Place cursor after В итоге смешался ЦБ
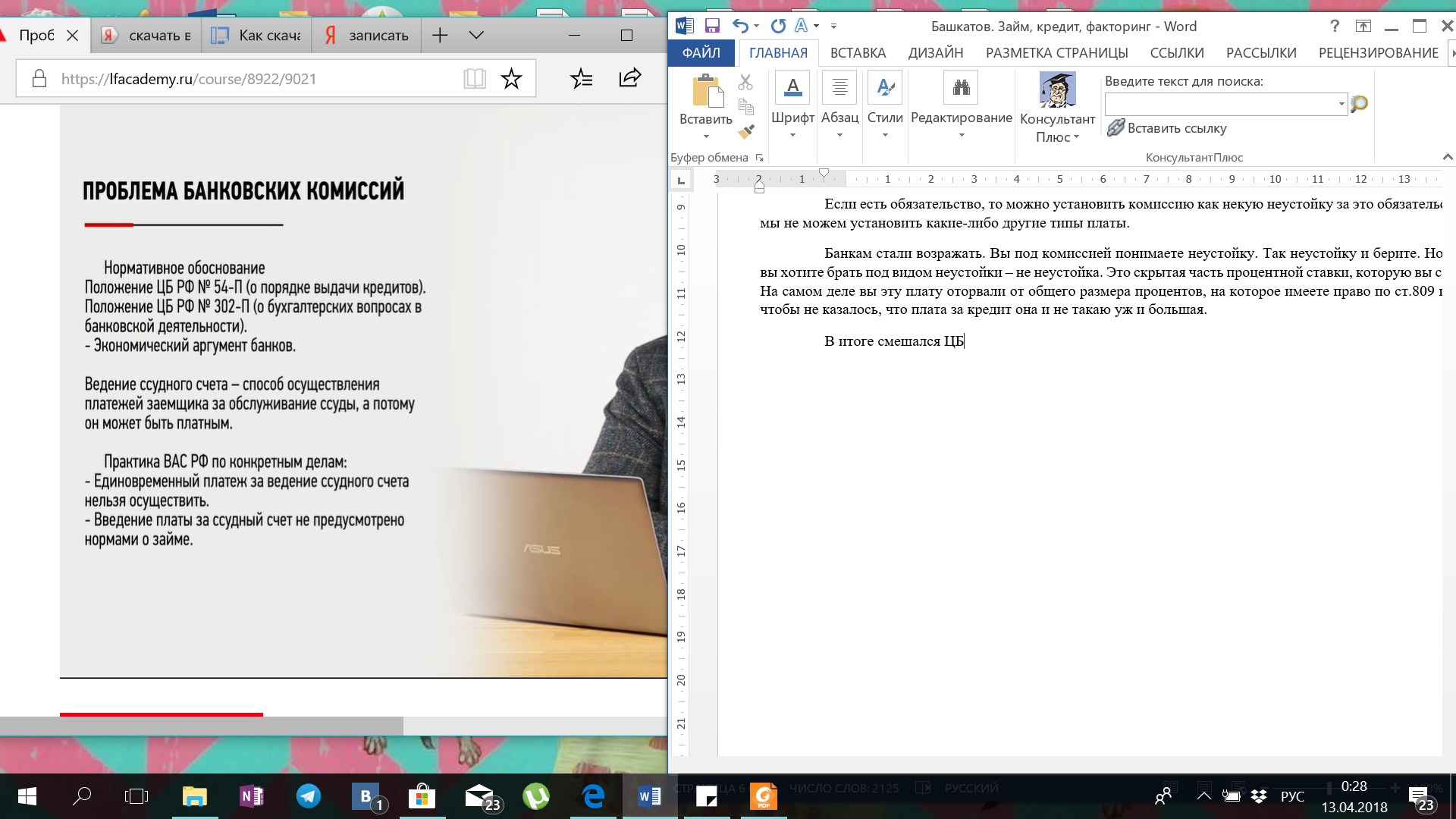 coord(964,341)
